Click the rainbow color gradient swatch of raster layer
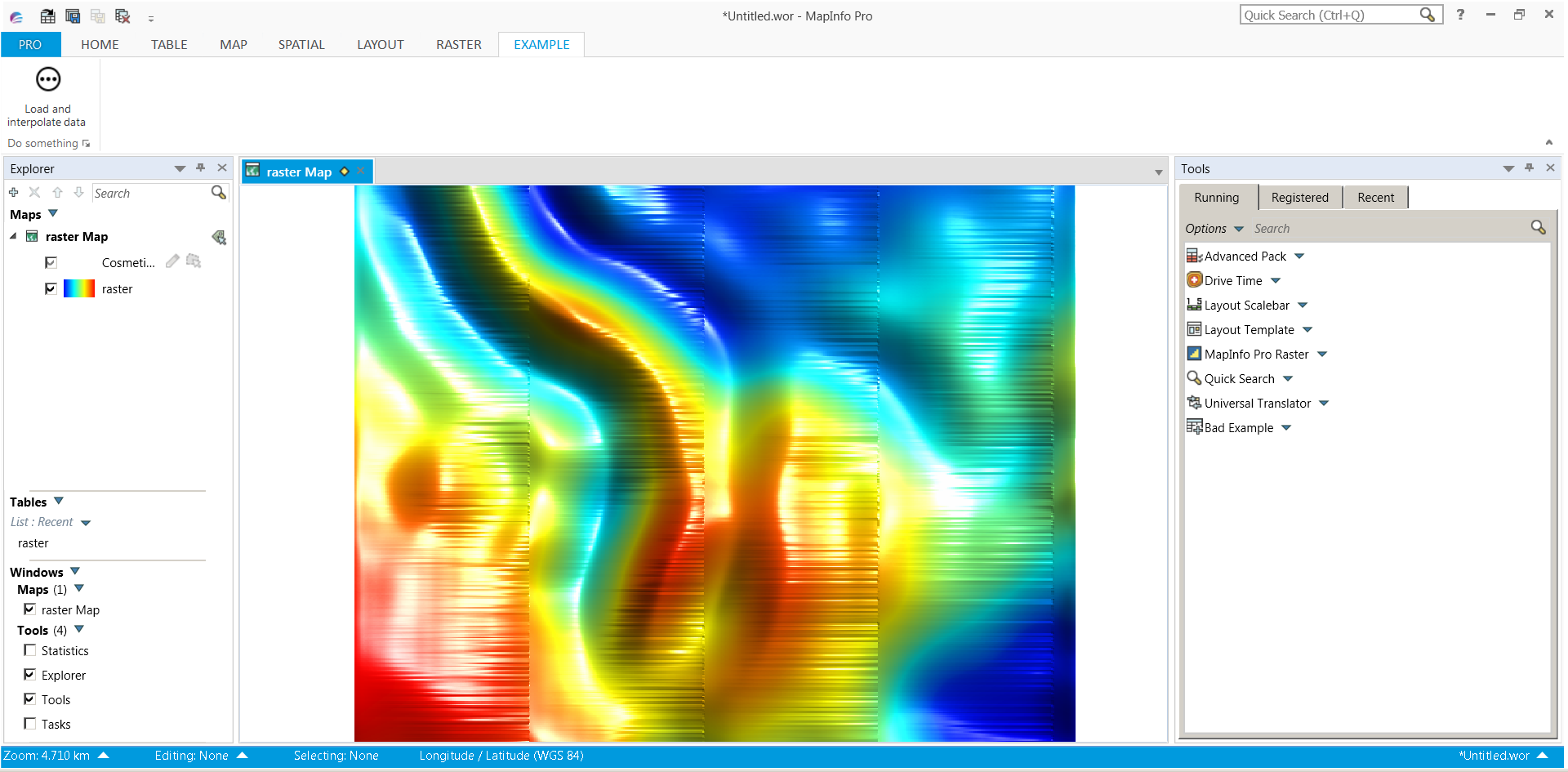1568x772 pixels. [x=78, y=288]
